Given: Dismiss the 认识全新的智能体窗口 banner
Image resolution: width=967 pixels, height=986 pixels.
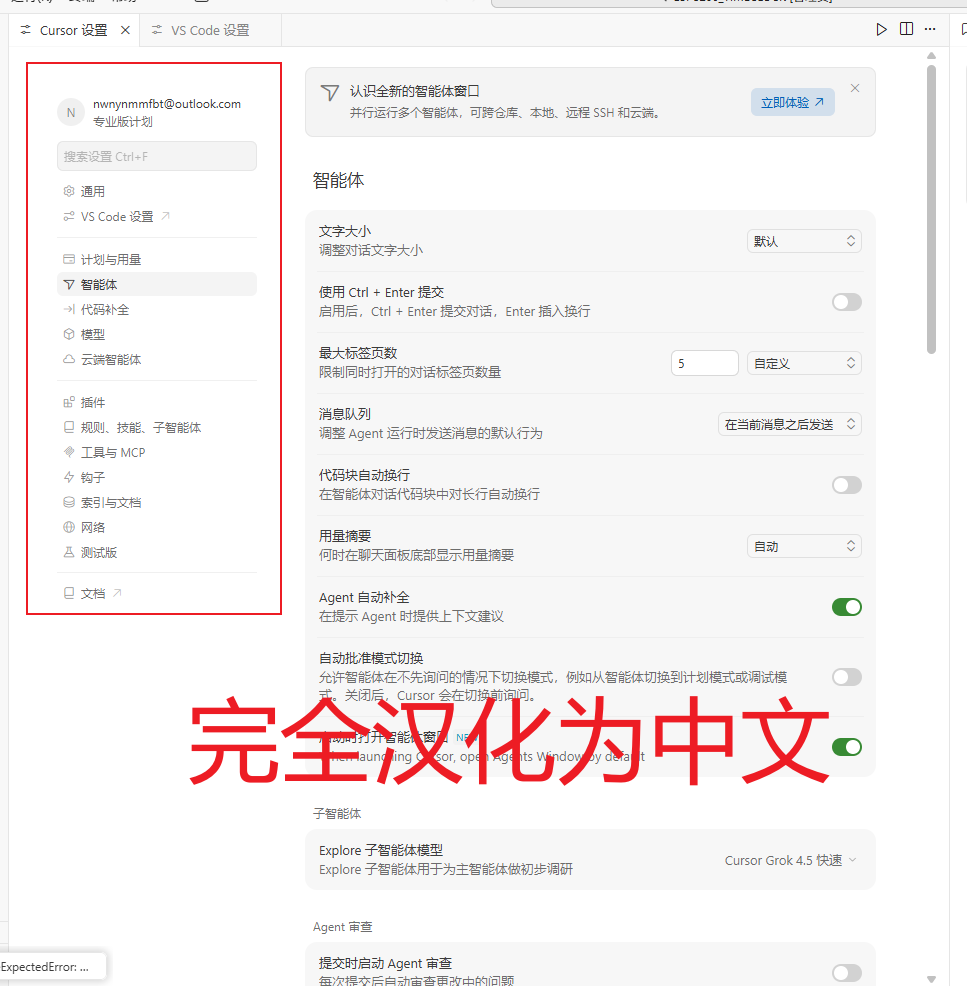Looking at the screenshot, I should [854, 88].
